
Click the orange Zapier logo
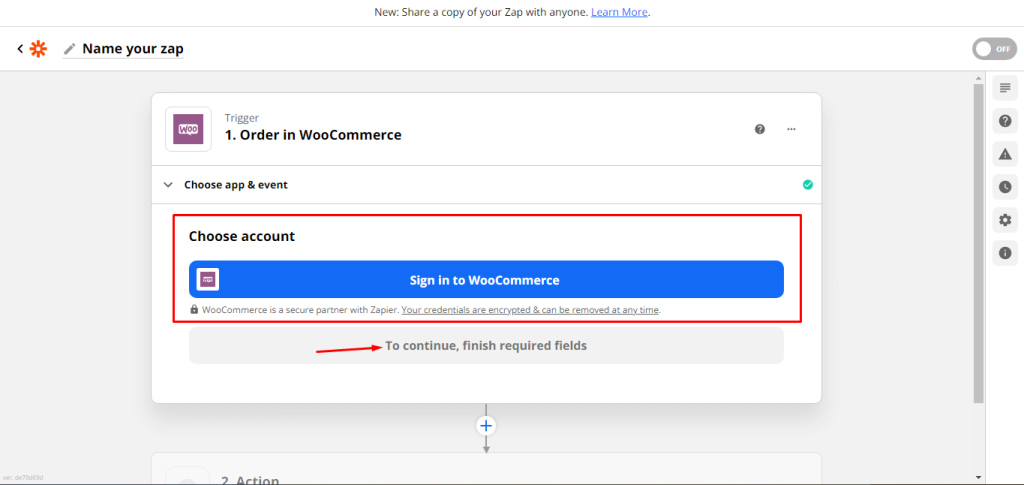point(38,48)
